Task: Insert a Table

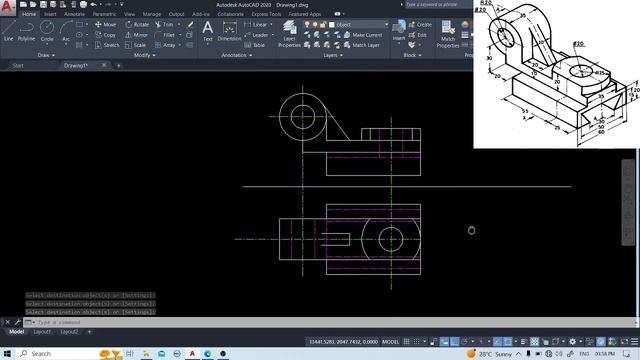Action: point(254,45)
